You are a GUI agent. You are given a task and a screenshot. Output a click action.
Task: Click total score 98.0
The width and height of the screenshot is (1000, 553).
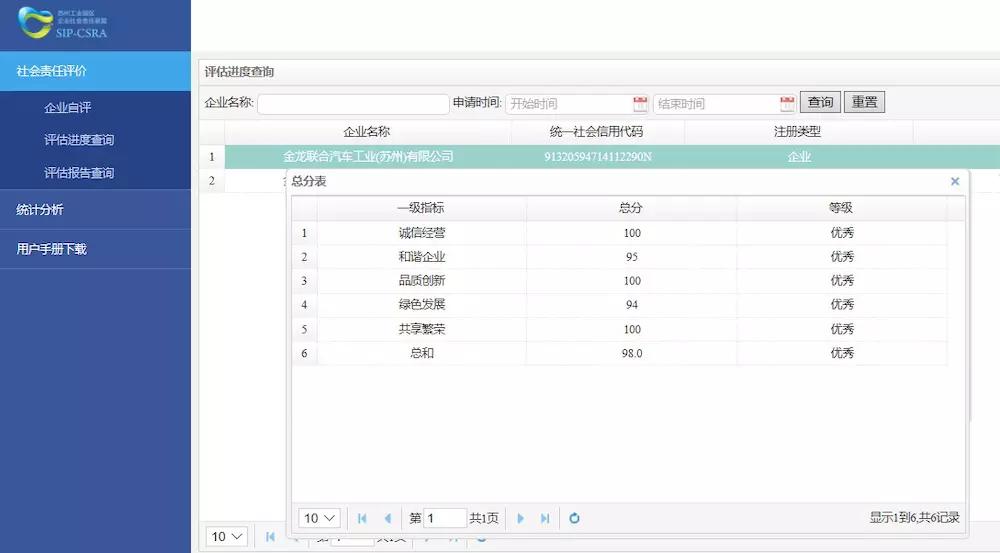631,353
